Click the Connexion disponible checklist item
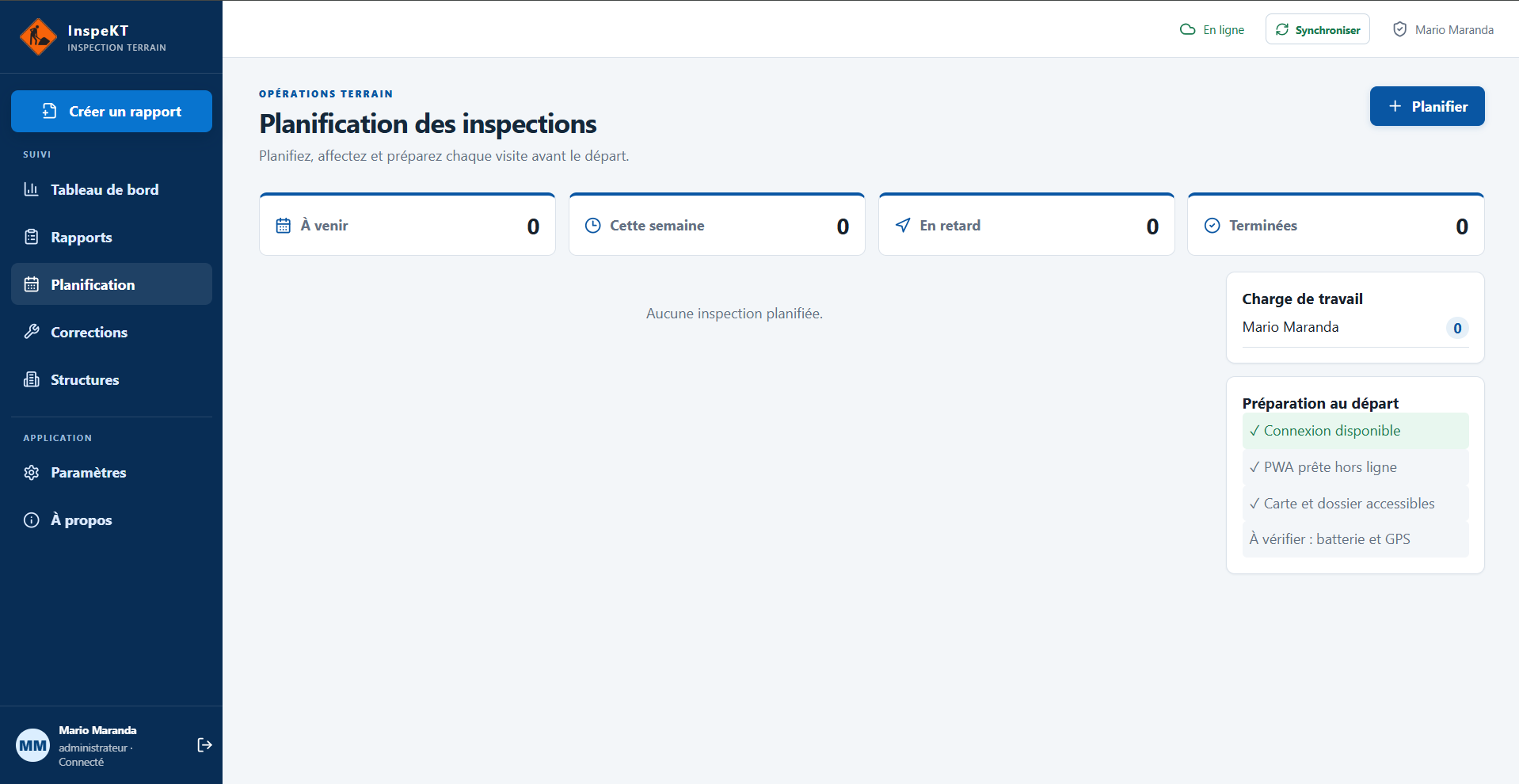 [1355, 431]
